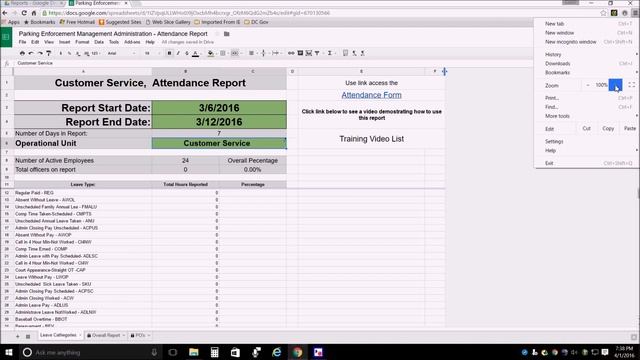Switch to the PO's sheet tab
Viewport: 640px width, 360px height.
(x=140, y=336)
